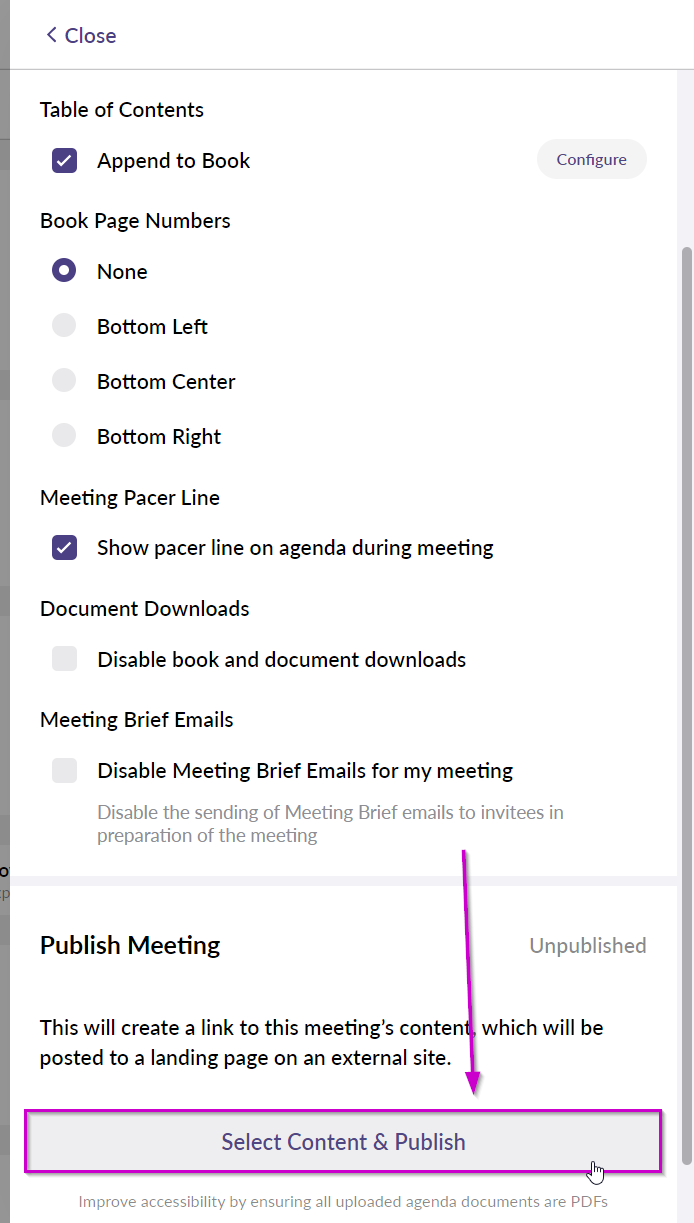
Task: Click the Unpublished status text
Action: (588, 945)
